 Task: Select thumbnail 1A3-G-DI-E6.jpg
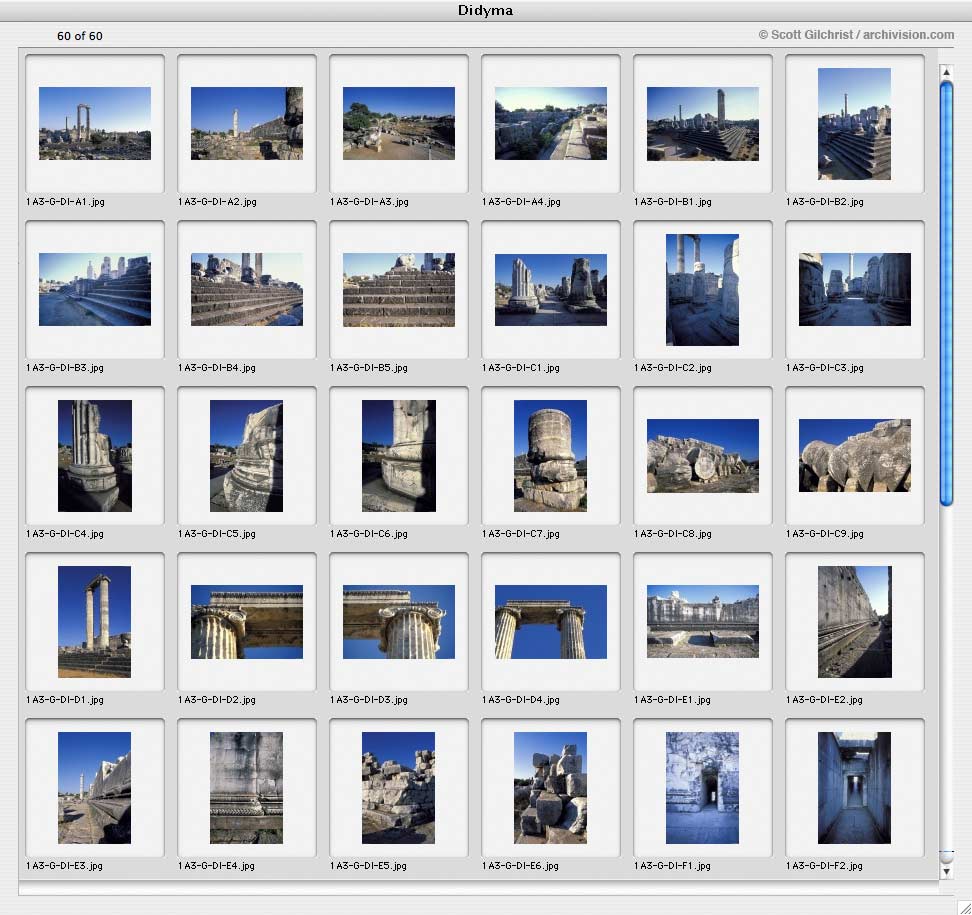coord(550,788)
